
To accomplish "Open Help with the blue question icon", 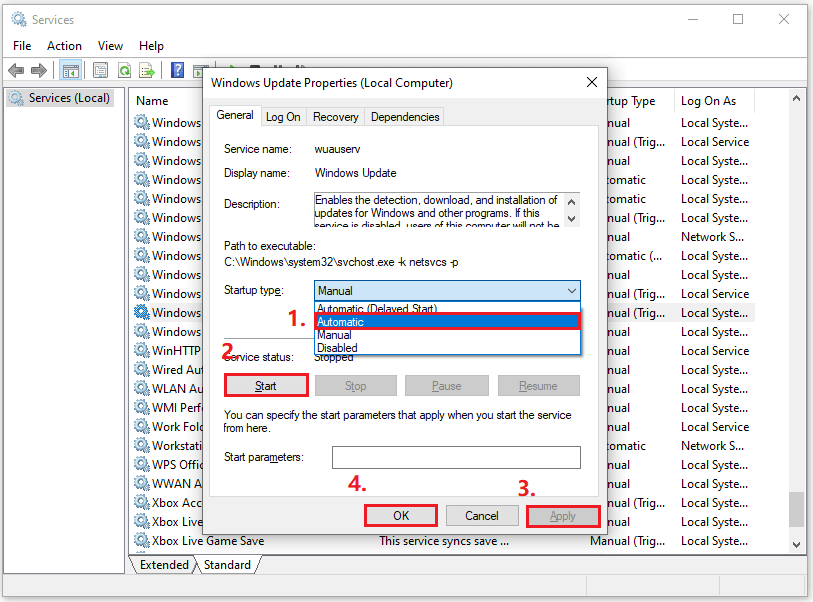I will pos(177,70).
